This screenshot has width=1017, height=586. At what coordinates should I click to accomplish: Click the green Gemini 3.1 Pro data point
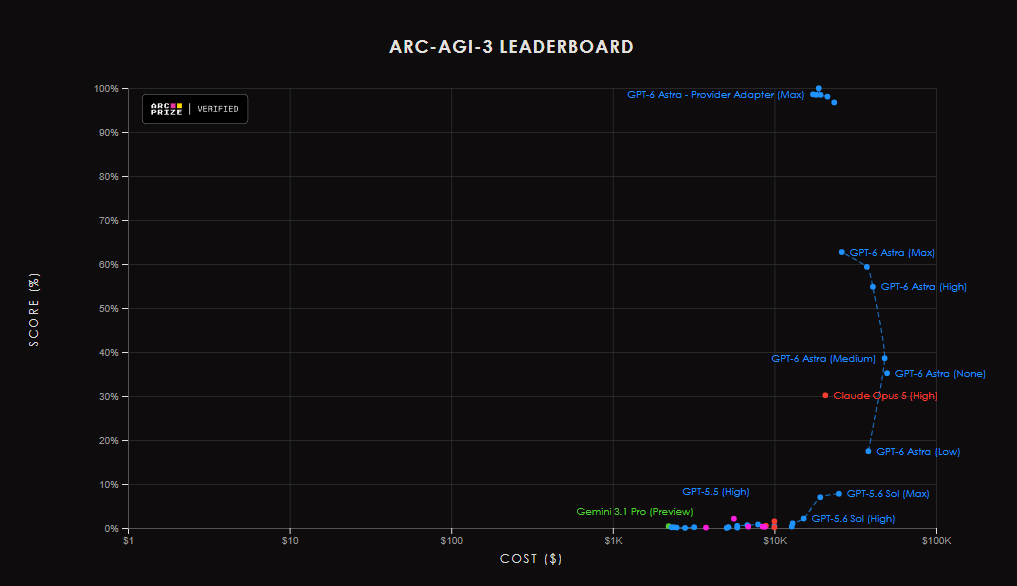coord(669,526)
